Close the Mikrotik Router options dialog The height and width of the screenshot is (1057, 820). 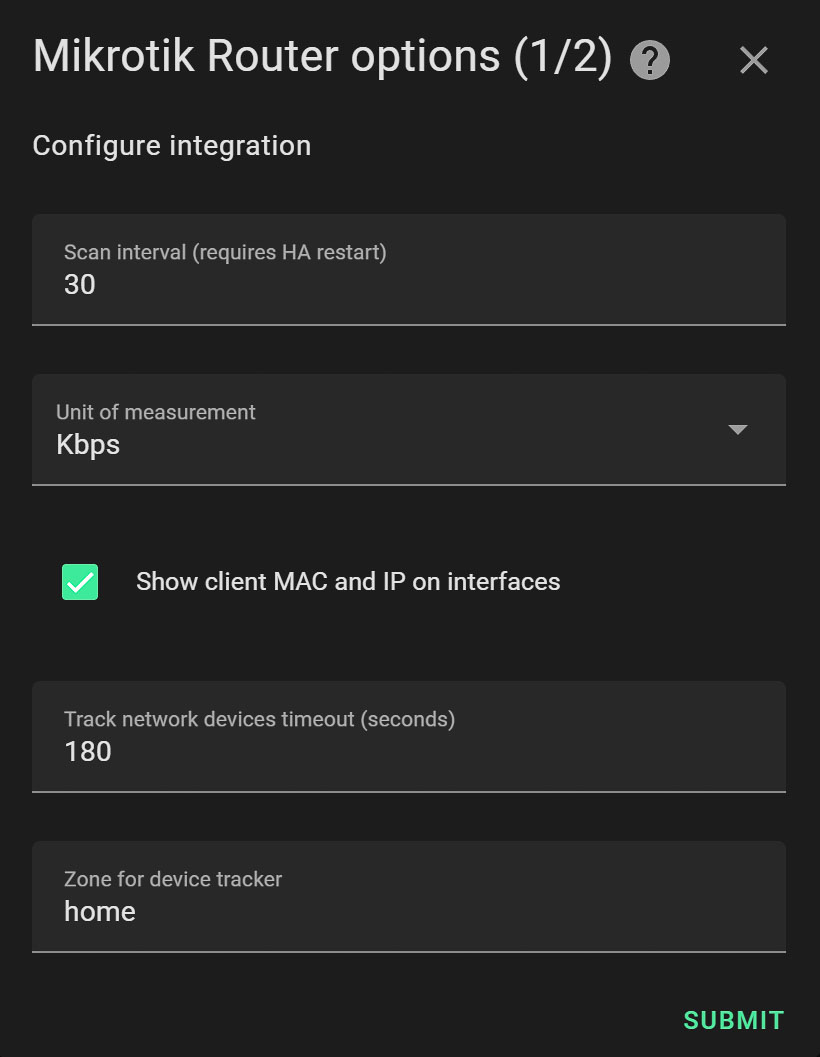pos(753,60)
